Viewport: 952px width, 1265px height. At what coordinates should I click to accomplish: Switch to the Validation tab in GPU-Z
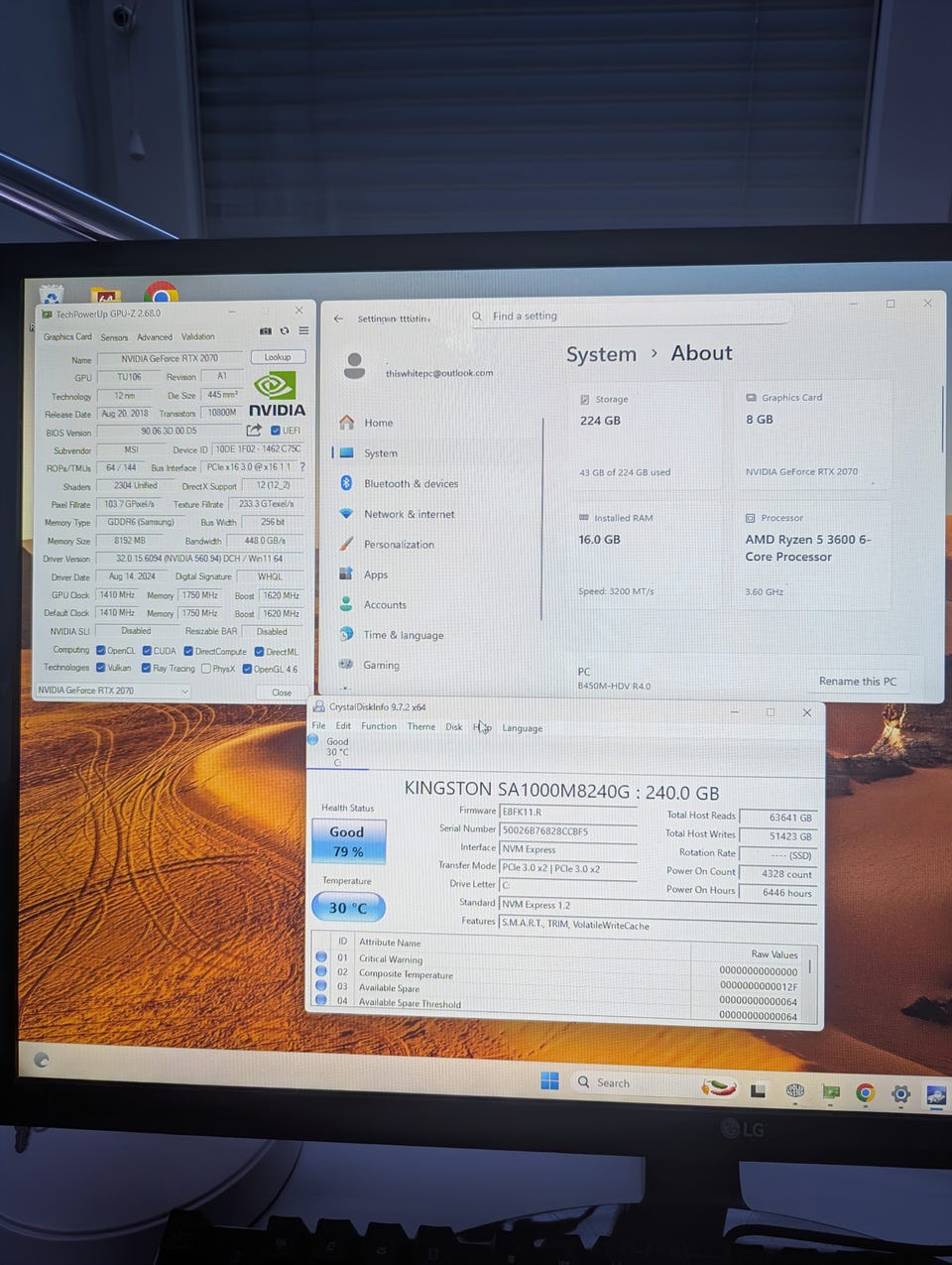click(x=197, y=336)
